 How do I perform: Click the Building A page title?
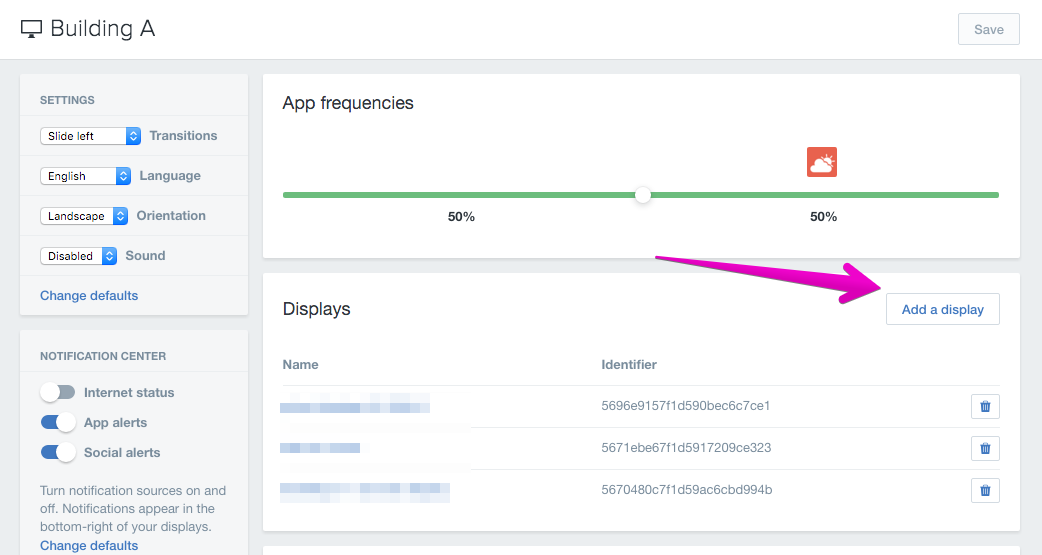click(102, 29)
